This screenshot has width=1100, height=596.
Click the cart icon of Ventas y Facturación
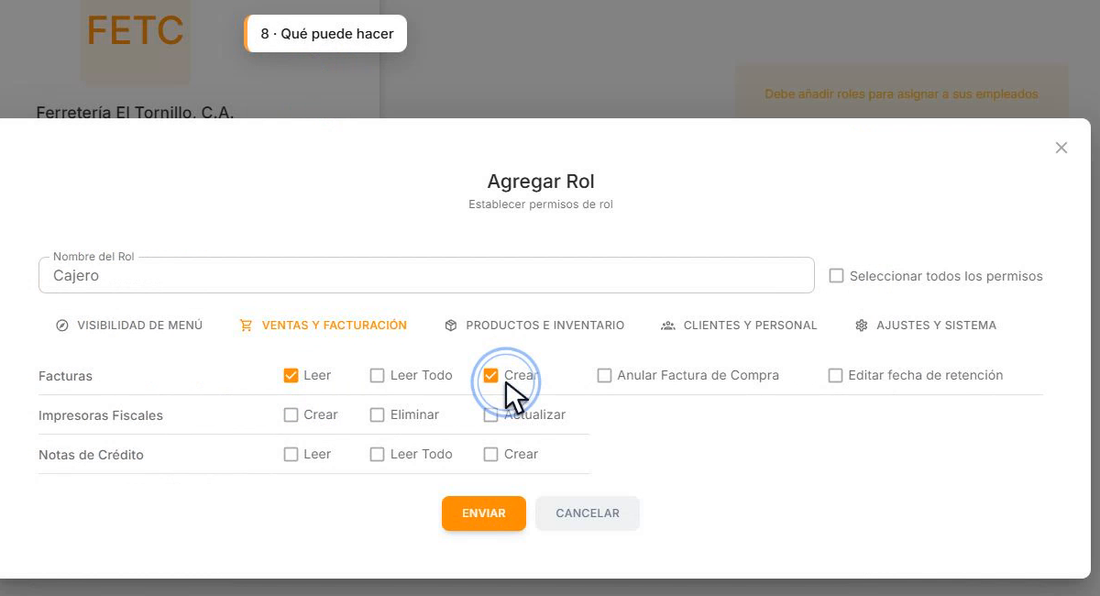246,325
